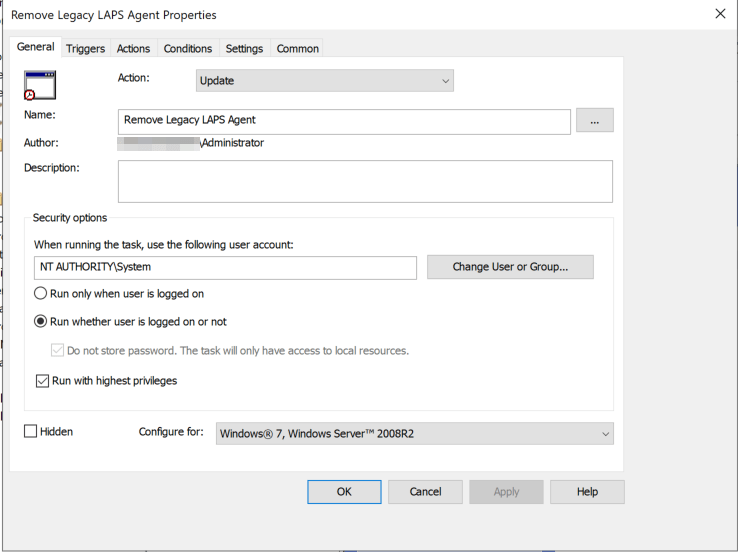Click the NT AUTHORITY\System user account field
This screenshot has width=738, height=552.
[225, 267]
